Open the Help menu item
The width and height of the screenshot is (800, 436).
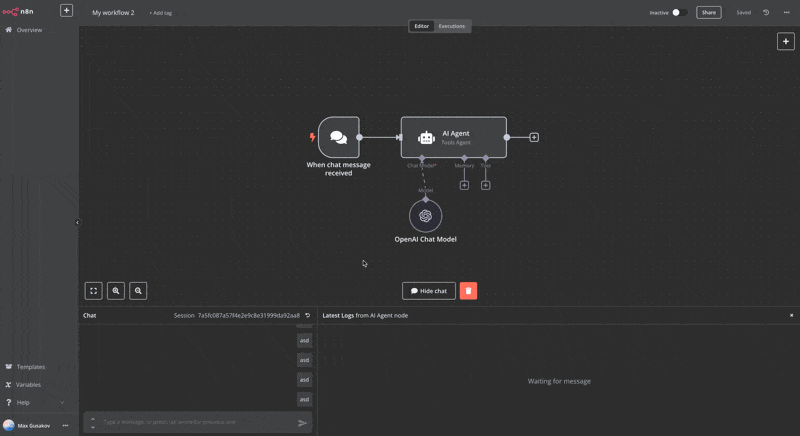pos(23,402)
